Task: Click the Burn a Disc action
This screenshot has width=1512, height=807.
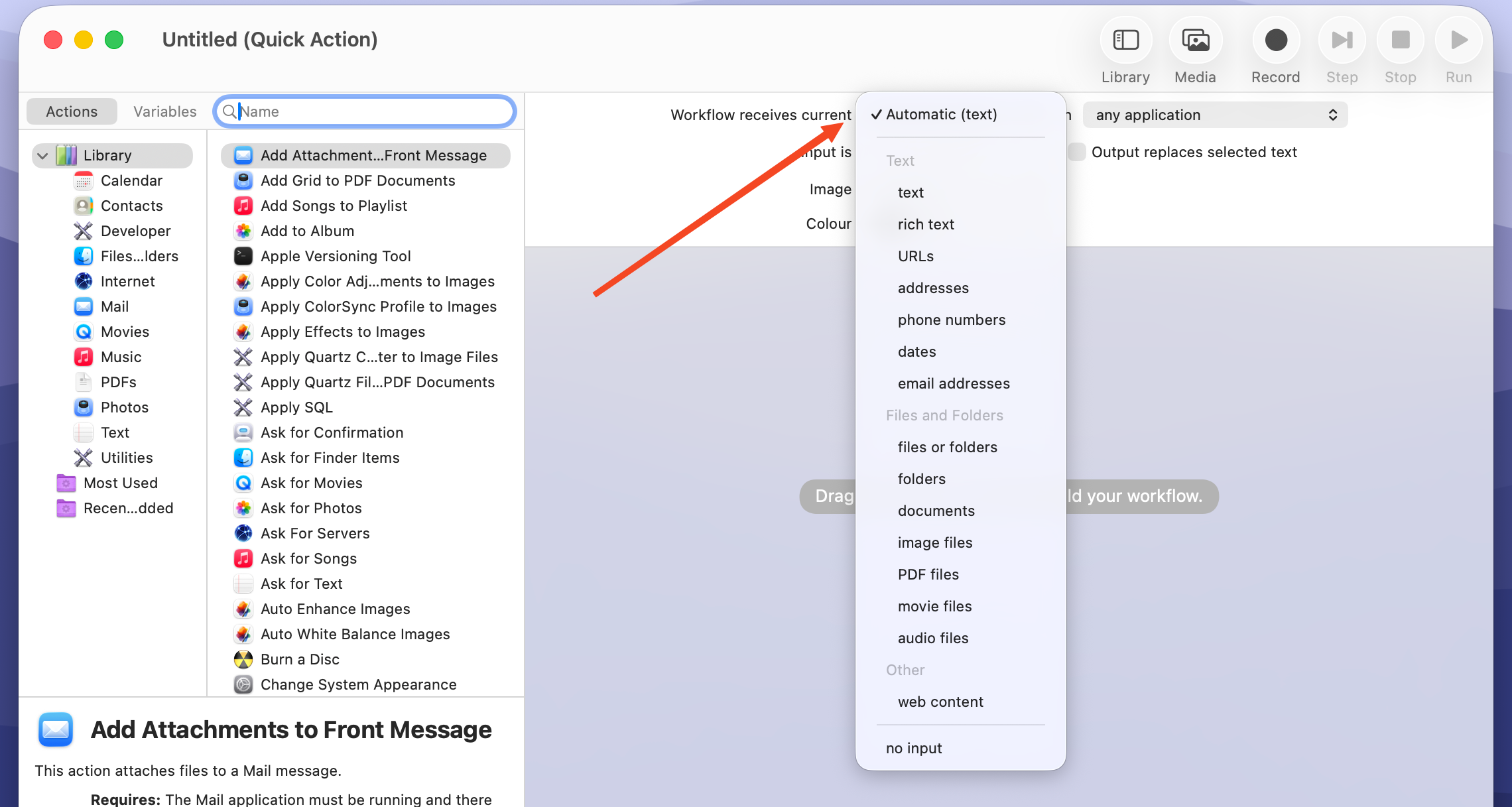Action: click(x=300, y=659)
